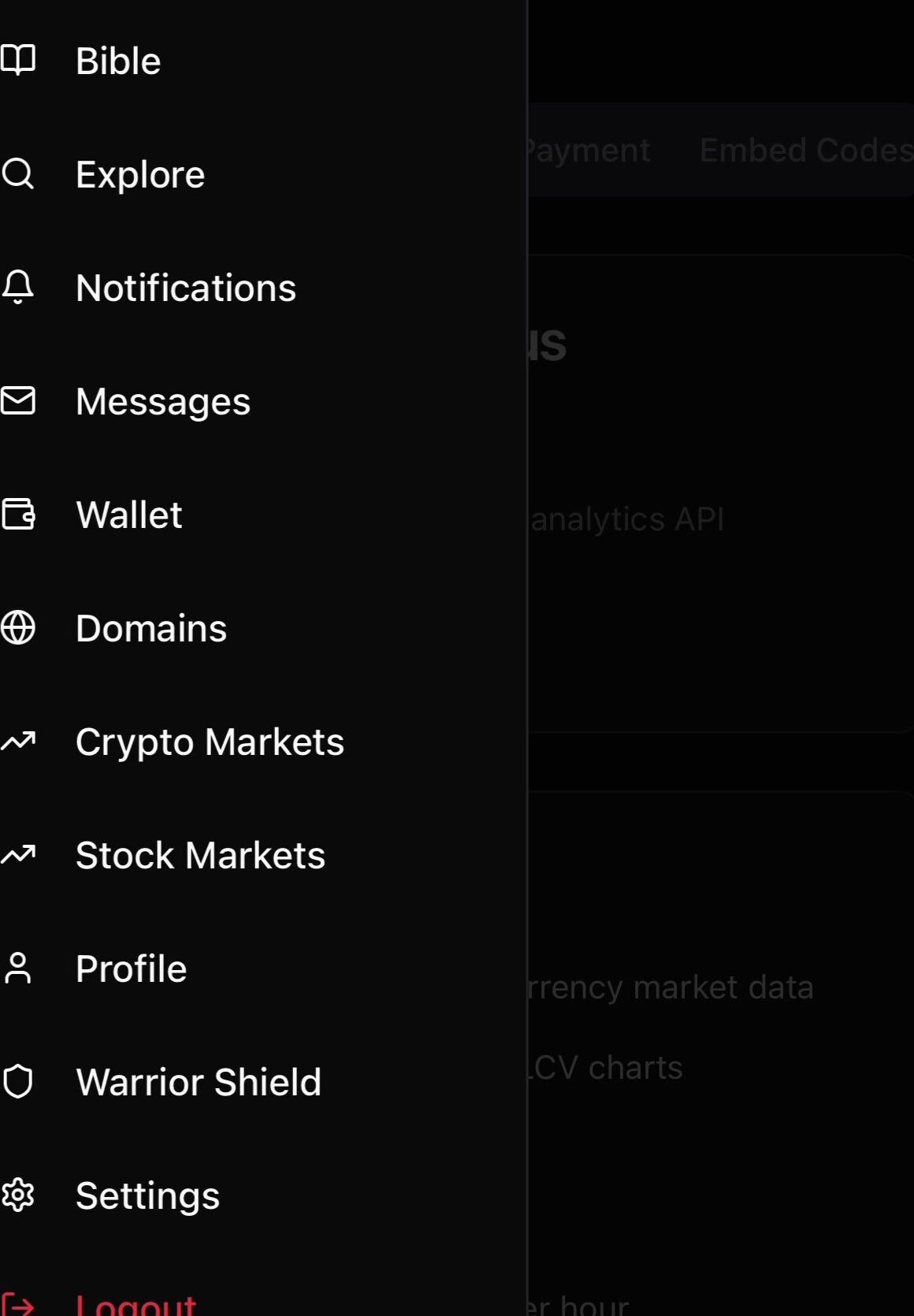The width and height of the screenshot is (914, 1316).
Task: Click the Notifications bell icon
Action: pos(18,288)
